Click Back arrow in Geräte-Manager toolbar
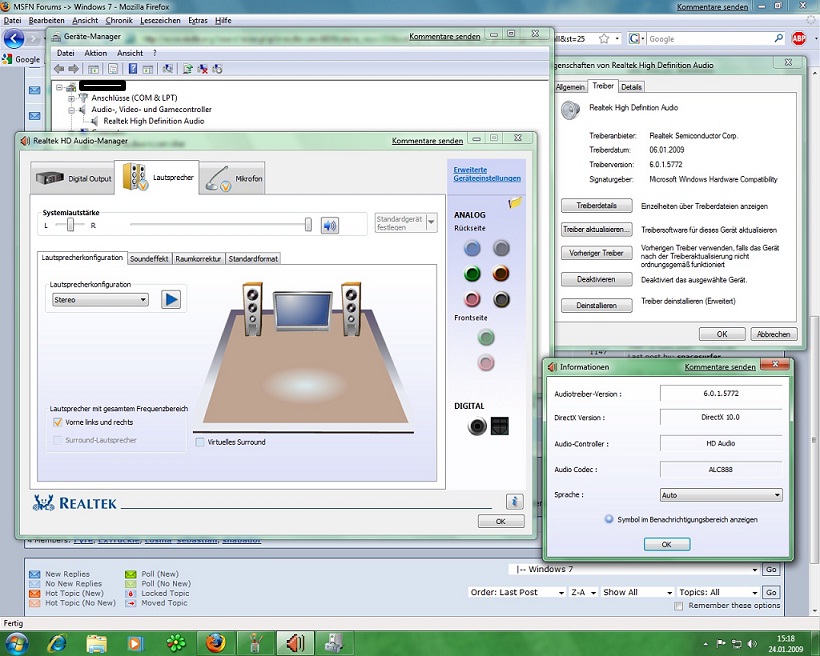Viewport: 820px width, 656px height. pos(59,69)
